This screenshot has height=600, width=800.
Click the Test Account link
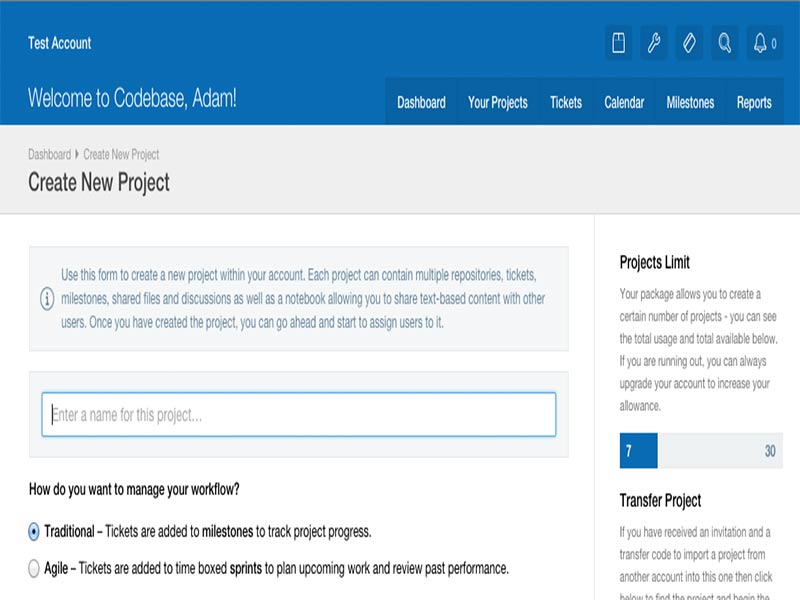click(58, 44)
